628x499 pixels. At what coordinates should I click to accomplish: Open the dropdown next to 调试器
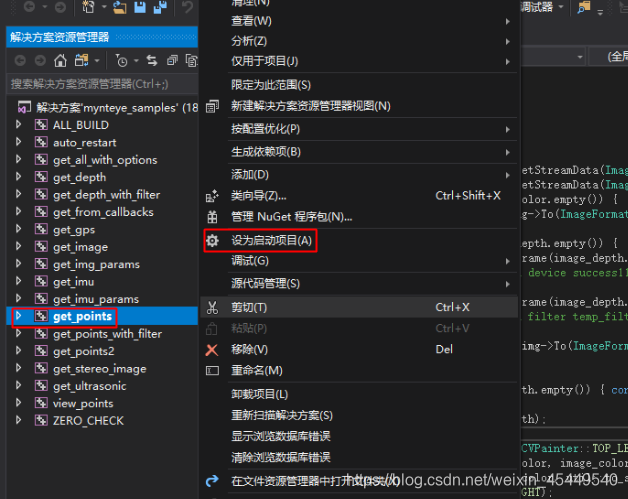click(x=561, y=6)
